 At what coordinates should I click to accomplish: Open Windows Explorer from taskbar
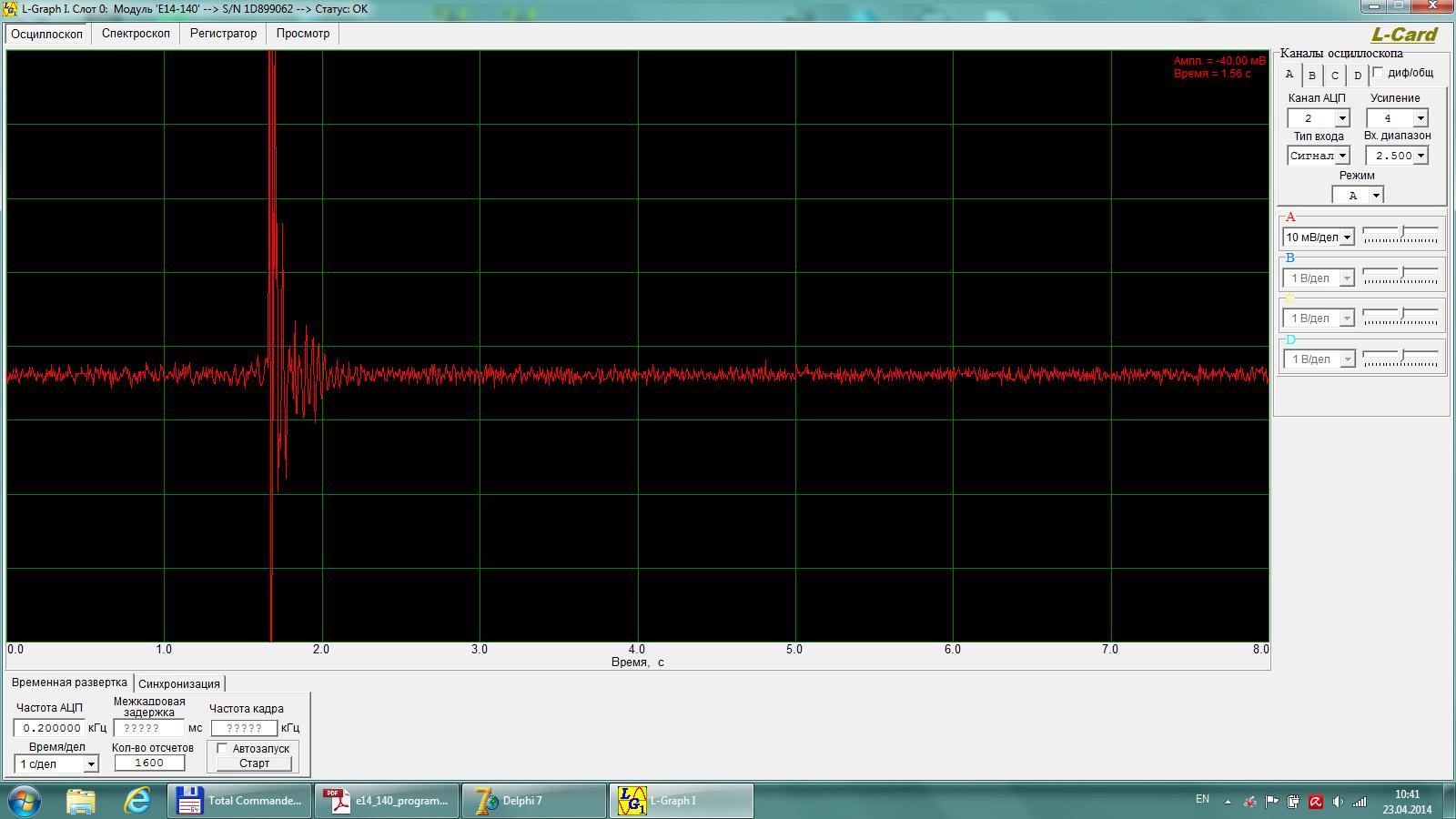(81, 801)
